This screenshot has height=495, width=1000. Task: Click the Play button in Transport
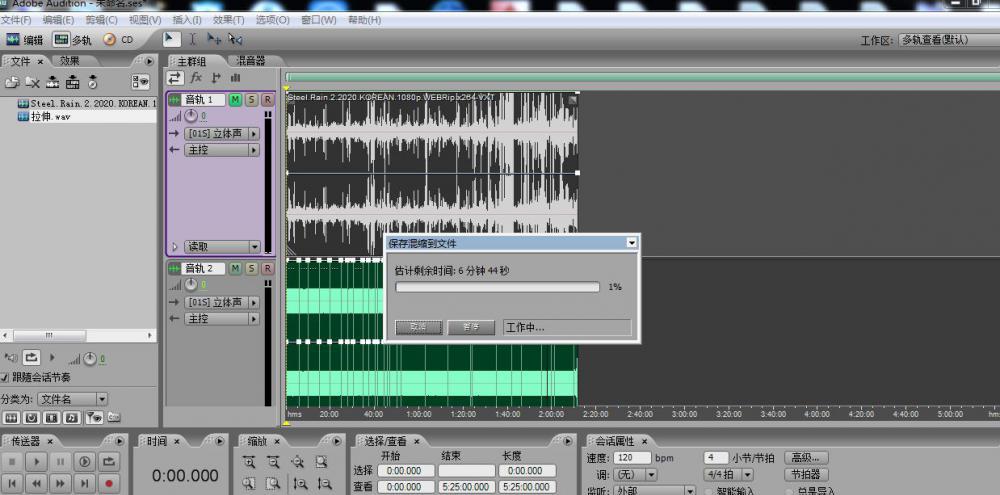(x=36, y=461)
